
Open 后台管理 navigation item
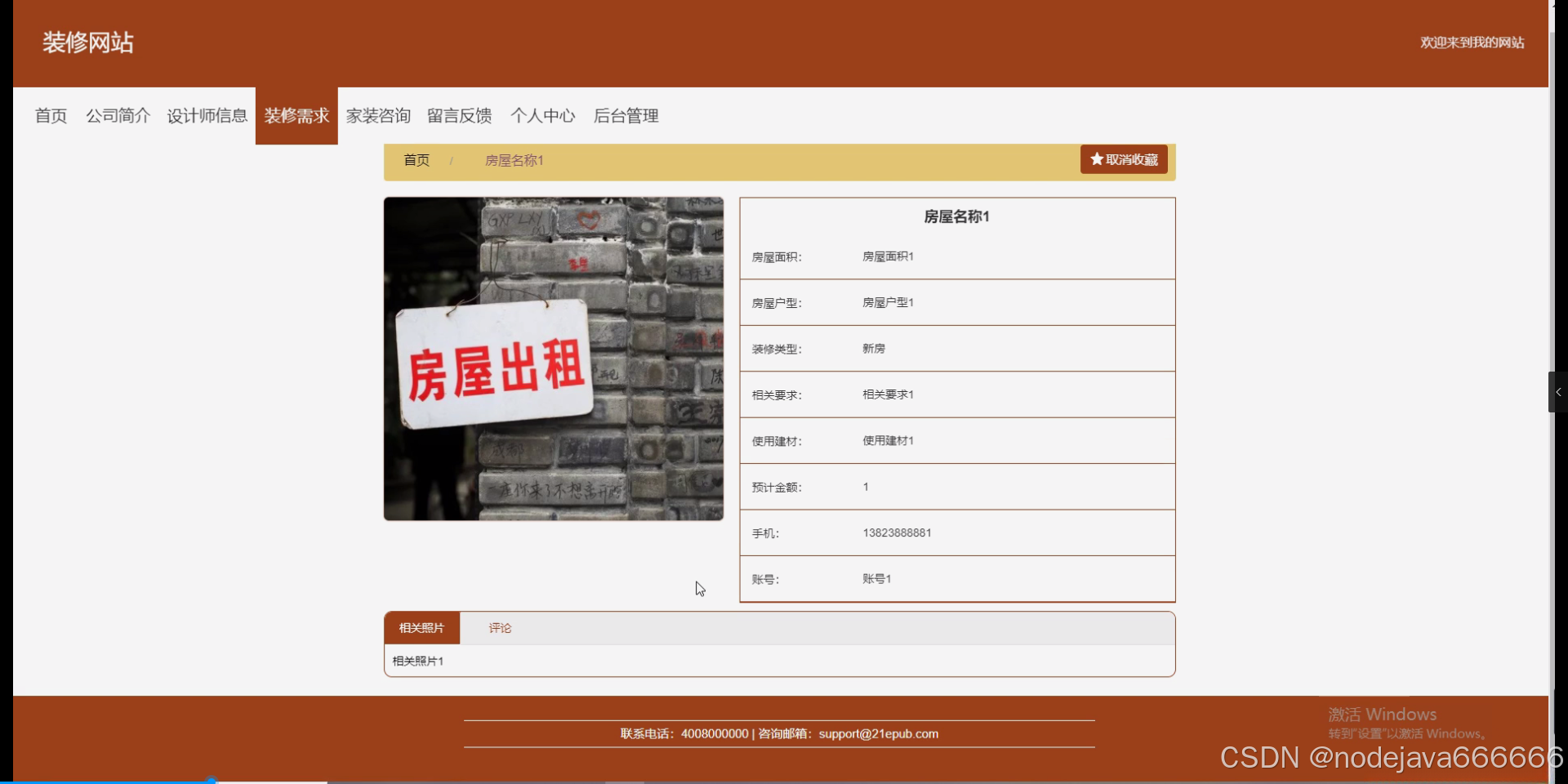point(626,116)
